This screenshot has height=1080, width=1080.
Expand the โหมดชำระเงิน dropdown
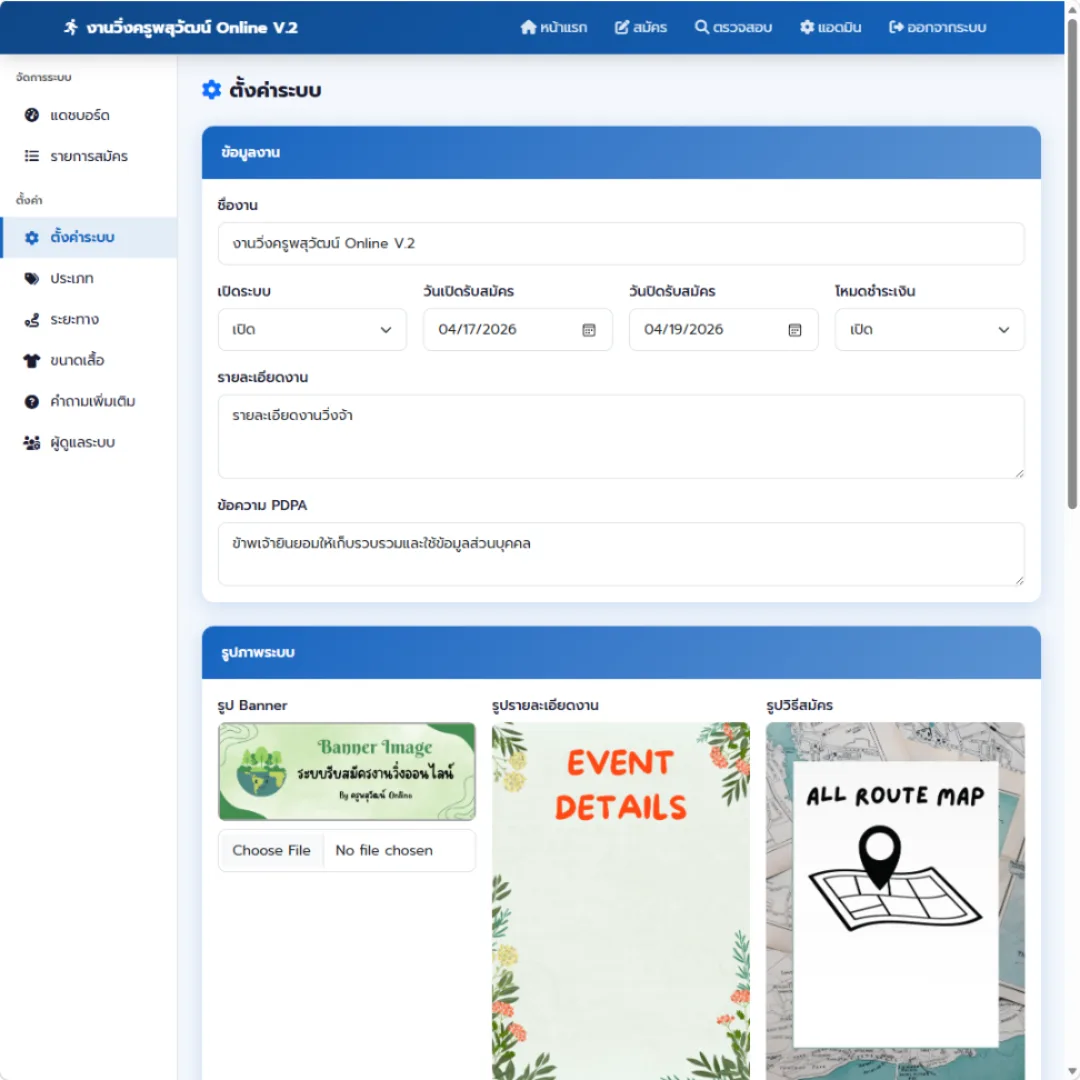click(x=929, y=330)
